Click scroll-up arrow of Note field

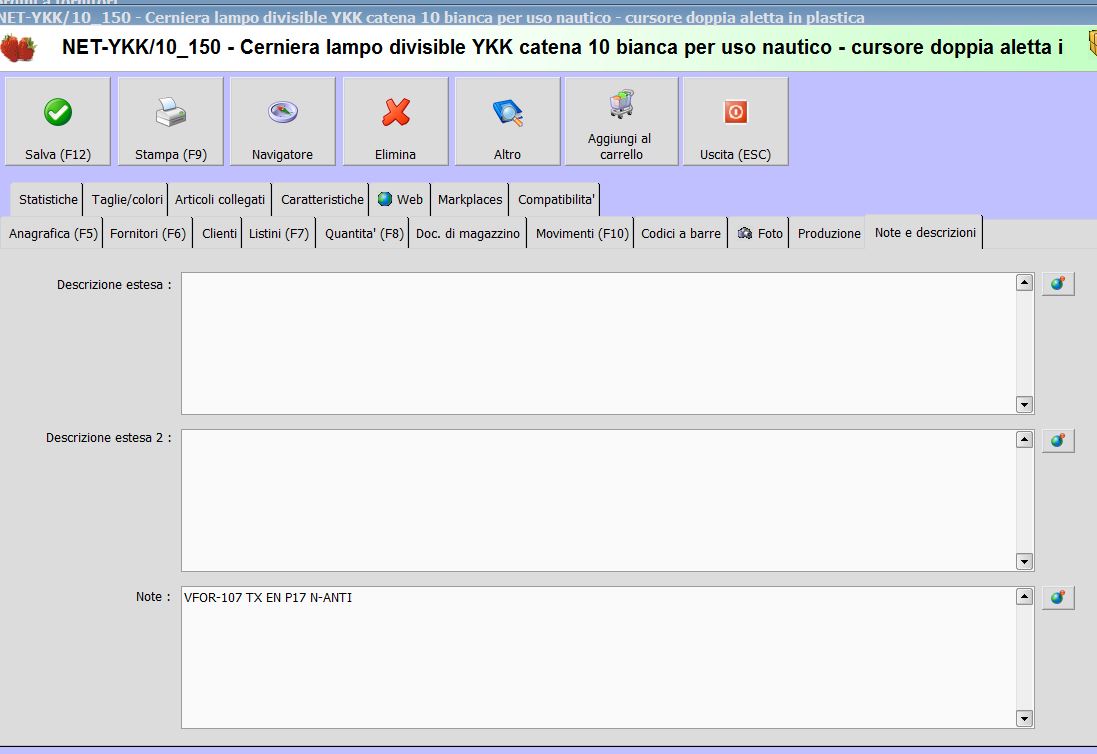(1024, 597)
